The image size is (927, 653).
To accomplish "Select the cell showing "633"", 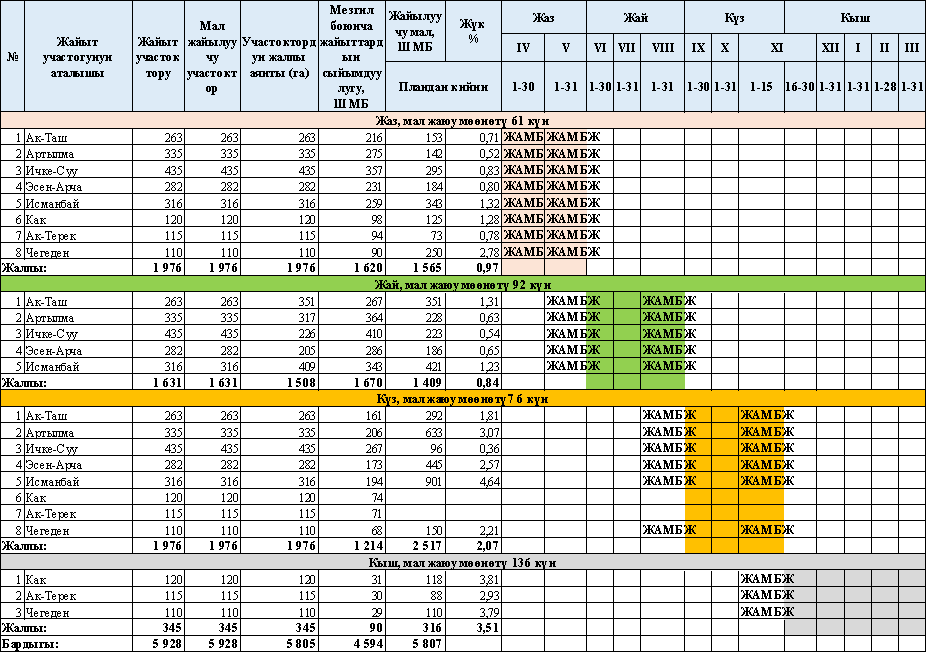I will tap(415, 432).
